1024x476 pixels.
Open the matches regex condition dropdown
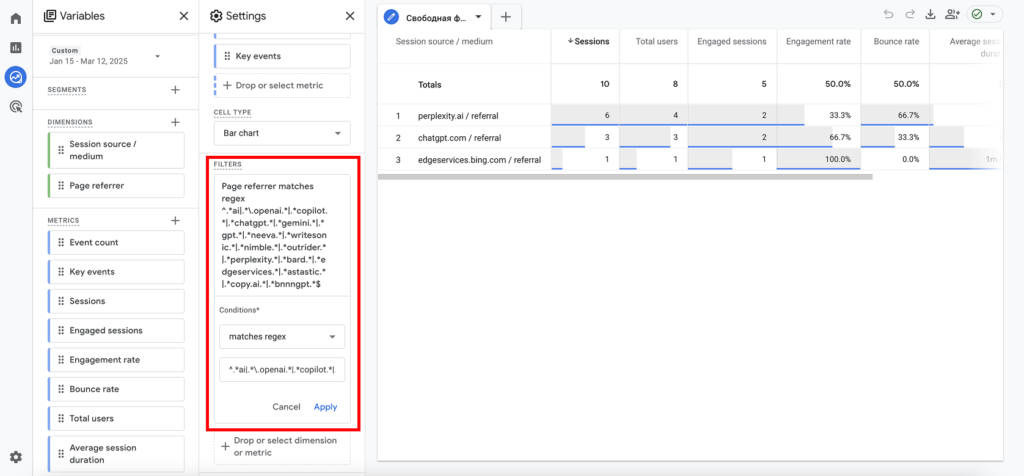282,337
